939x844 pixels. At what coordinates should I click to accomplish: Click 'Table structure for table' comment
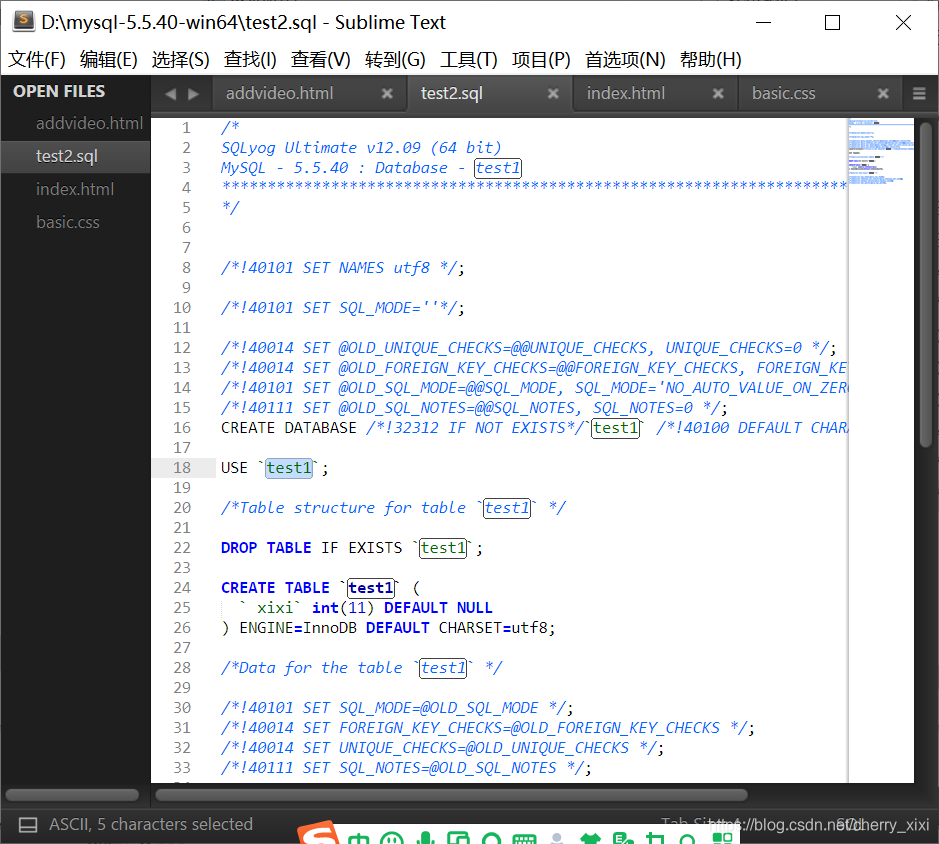tap(352, 508)
